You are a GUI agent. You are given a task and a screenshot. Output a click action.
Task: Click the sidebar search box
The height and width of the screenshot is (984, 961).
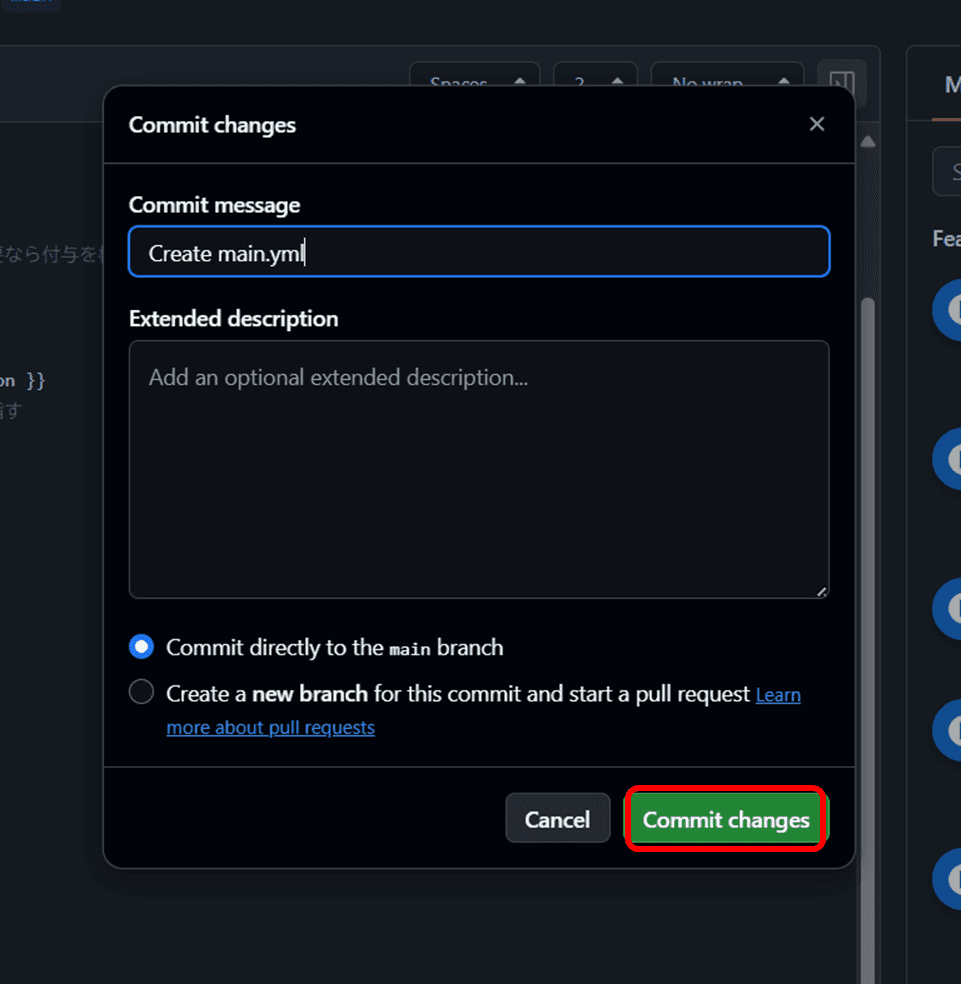[949, 171]
